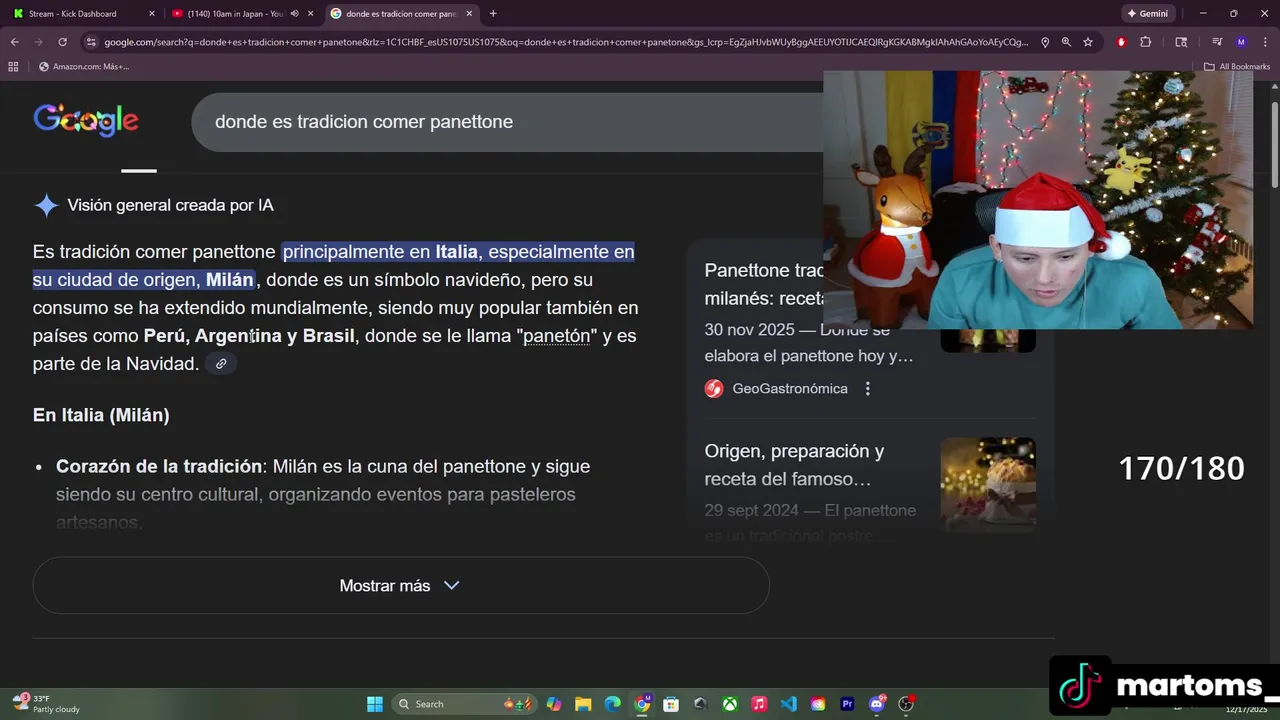
Task: Open Microsoft Store from taskbar
Action: tap(671, 704)
